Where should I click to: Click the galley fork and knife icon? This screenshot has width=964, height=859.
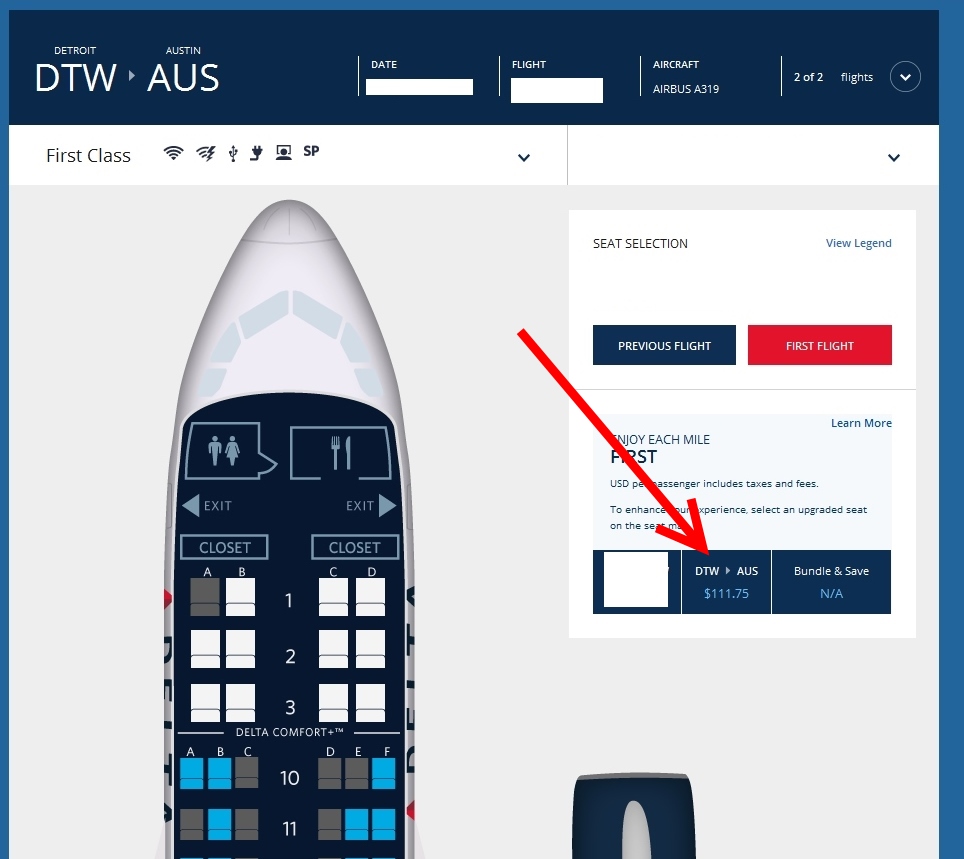tap(341, 453)
